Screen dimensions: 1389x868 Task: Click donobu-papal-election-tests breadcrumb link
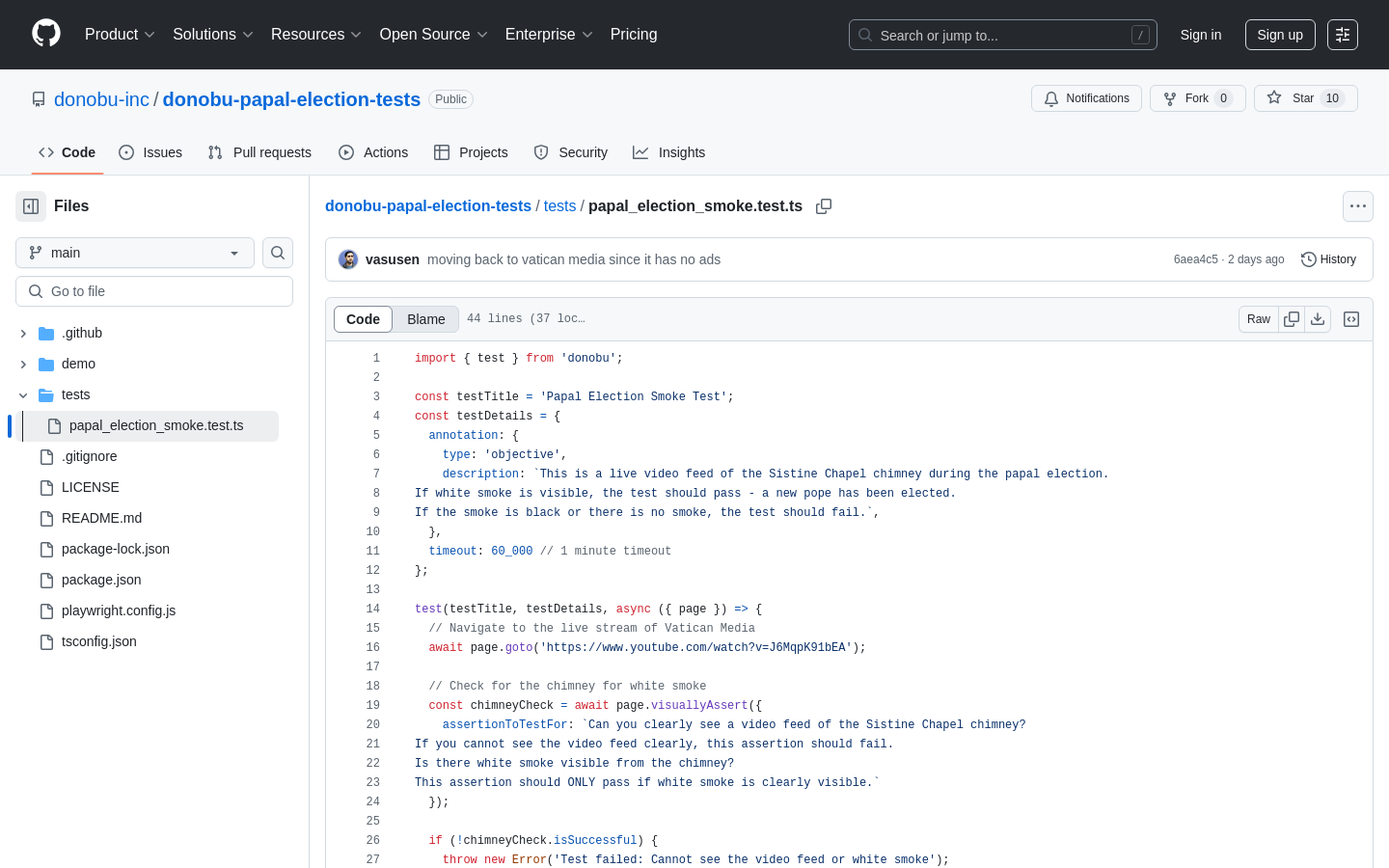(x=428, y=205)
